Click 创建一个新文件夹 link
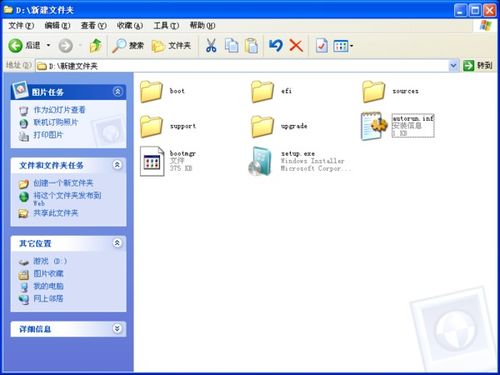Image resolution: width=500 pixels, height=375 pixels. 63,183
